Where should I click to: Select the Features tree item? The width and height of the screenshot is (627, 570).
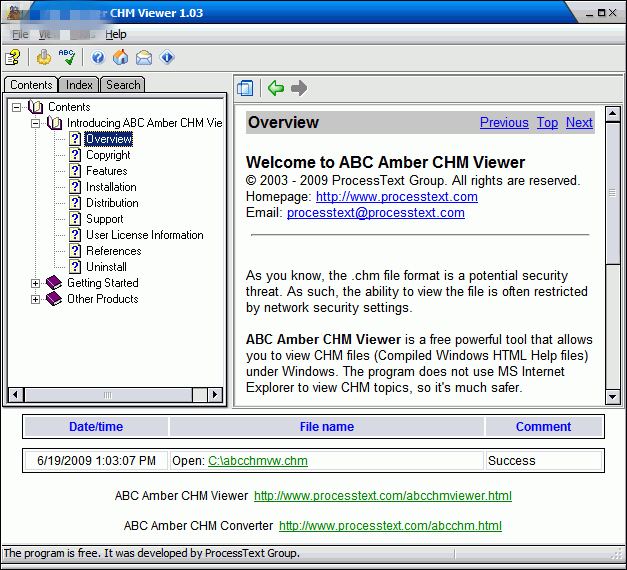click(107, 171)
